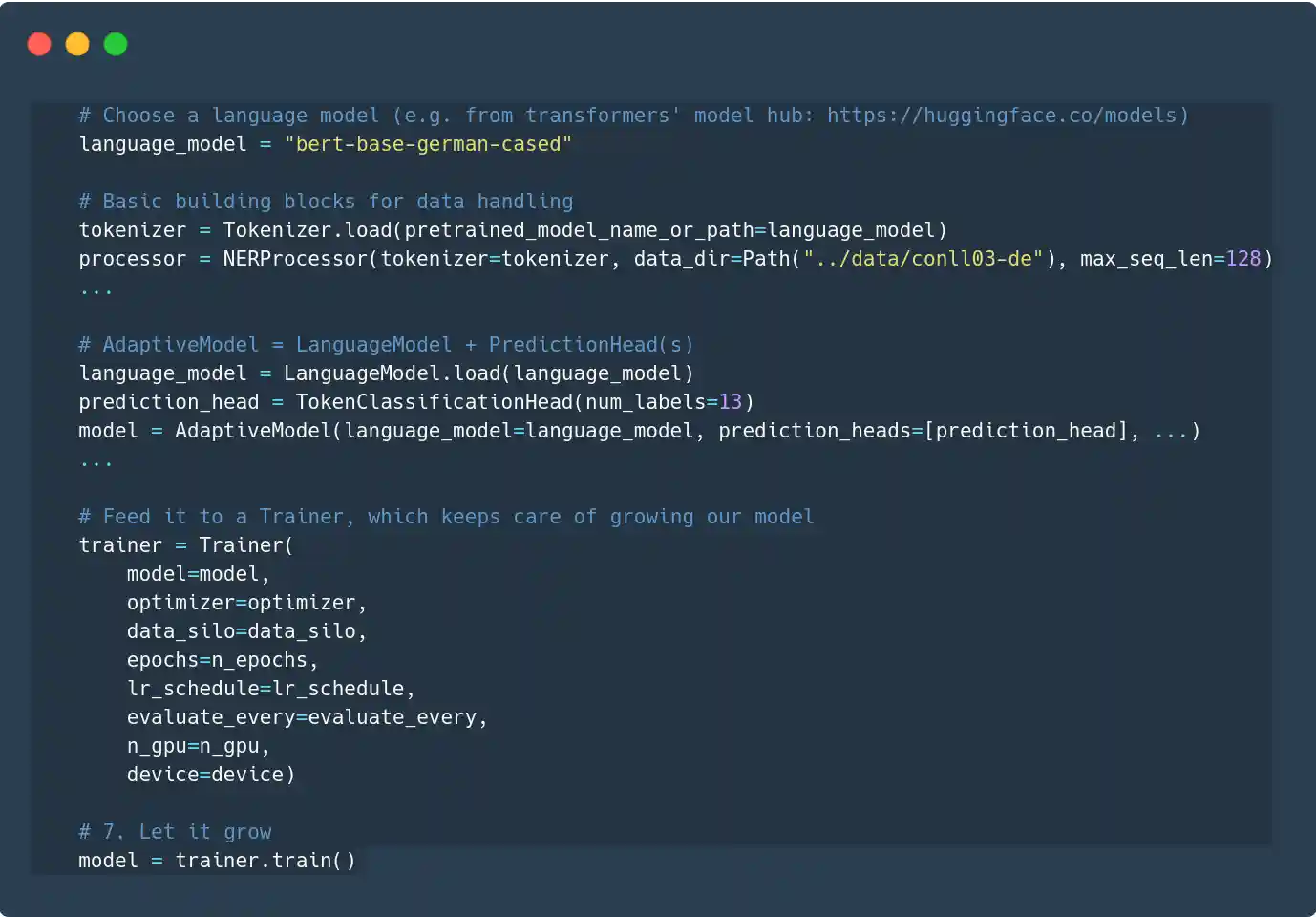This screenshot has width=1316, height=917.
Task: Click the yellow minimize traffic light button
Action: (76, 44)
